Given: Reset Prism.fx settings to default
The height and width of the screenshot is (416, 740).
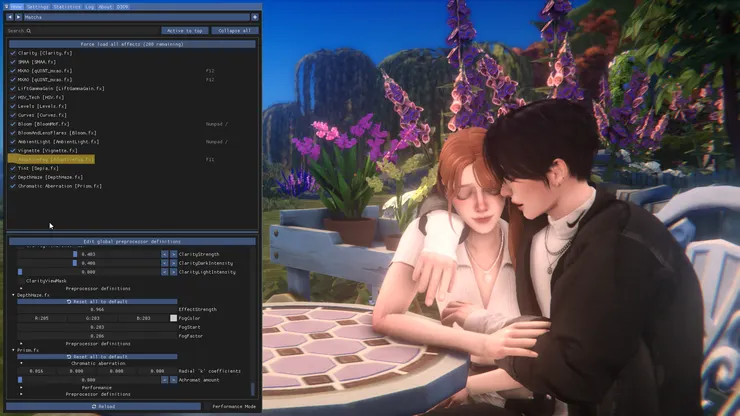Looking at the screenshot, I should click(x=97, y=357).
